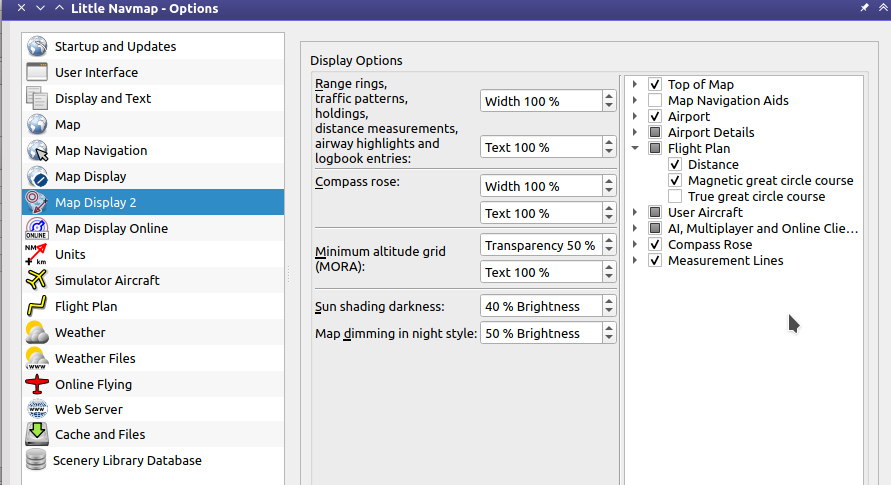891x485 pixels.
Task: Increase range rings Width 100 % stepper
Action: click(x=609, y=96)
